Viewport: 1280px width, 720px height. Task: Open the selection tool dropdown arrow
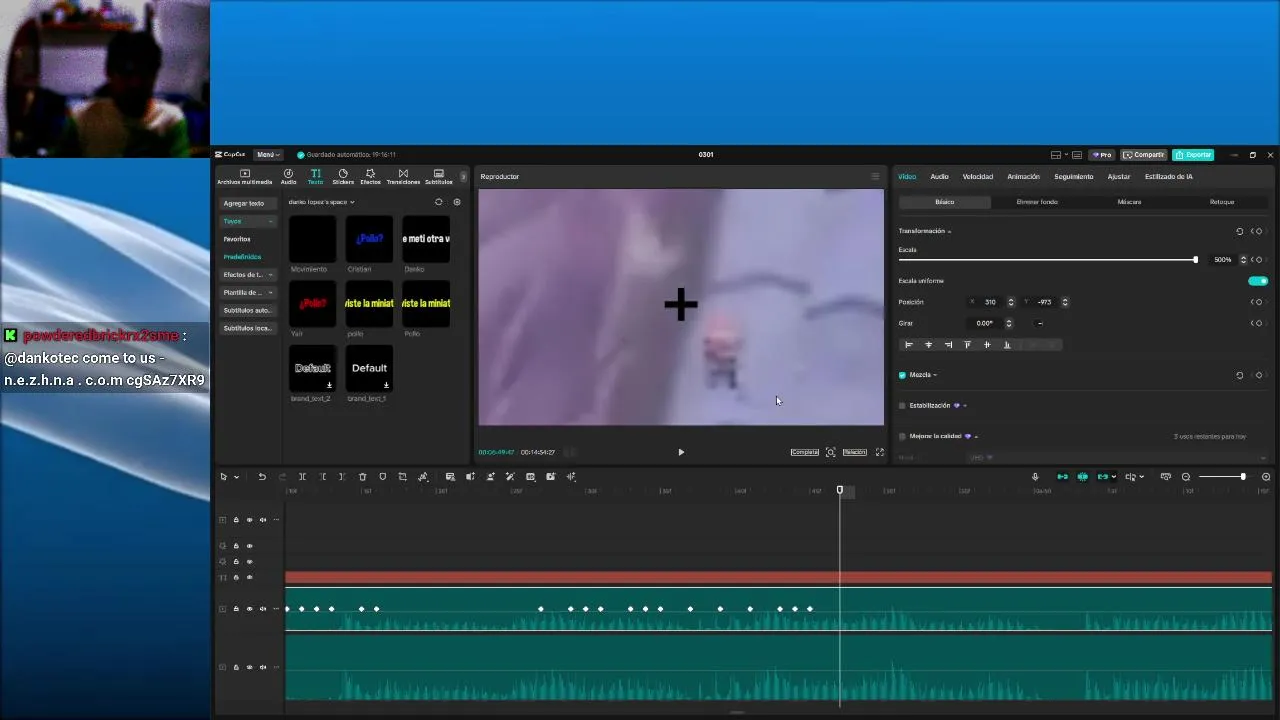pyautogui.click(x=236, y=477)
